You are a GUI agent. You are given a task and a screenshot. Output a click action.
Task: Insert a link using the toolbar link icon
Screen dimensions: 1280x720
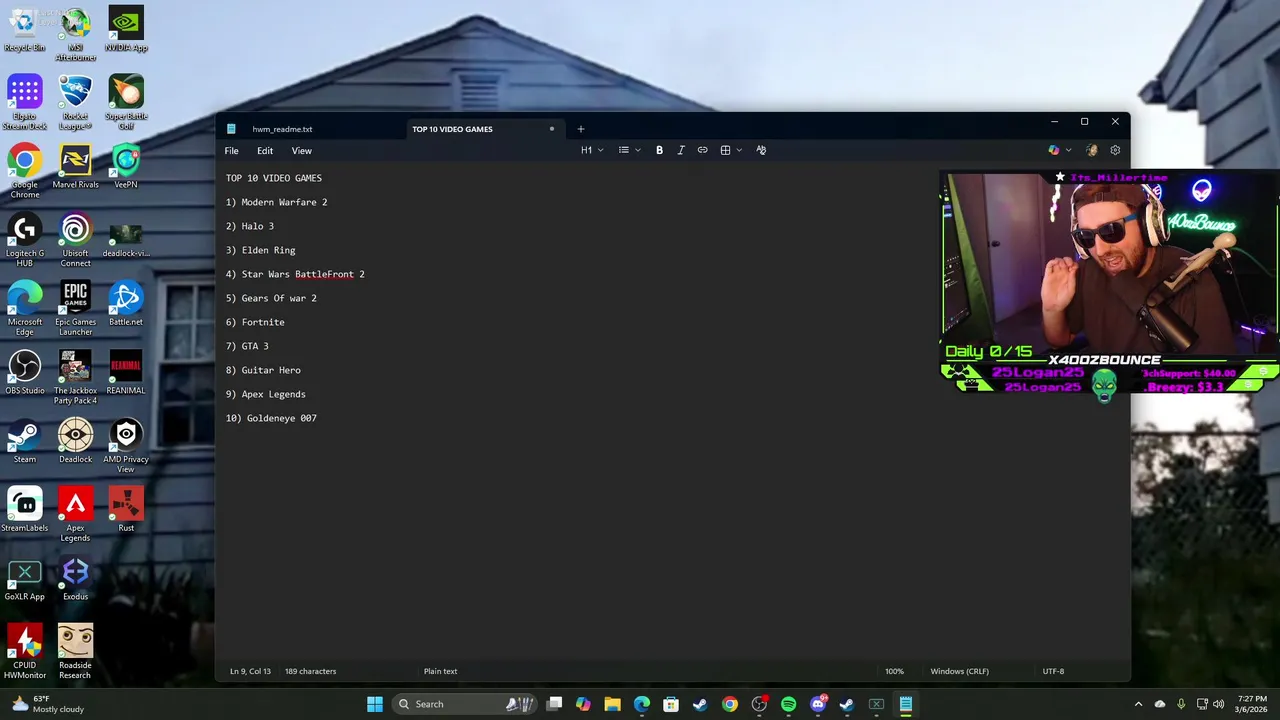702,150
